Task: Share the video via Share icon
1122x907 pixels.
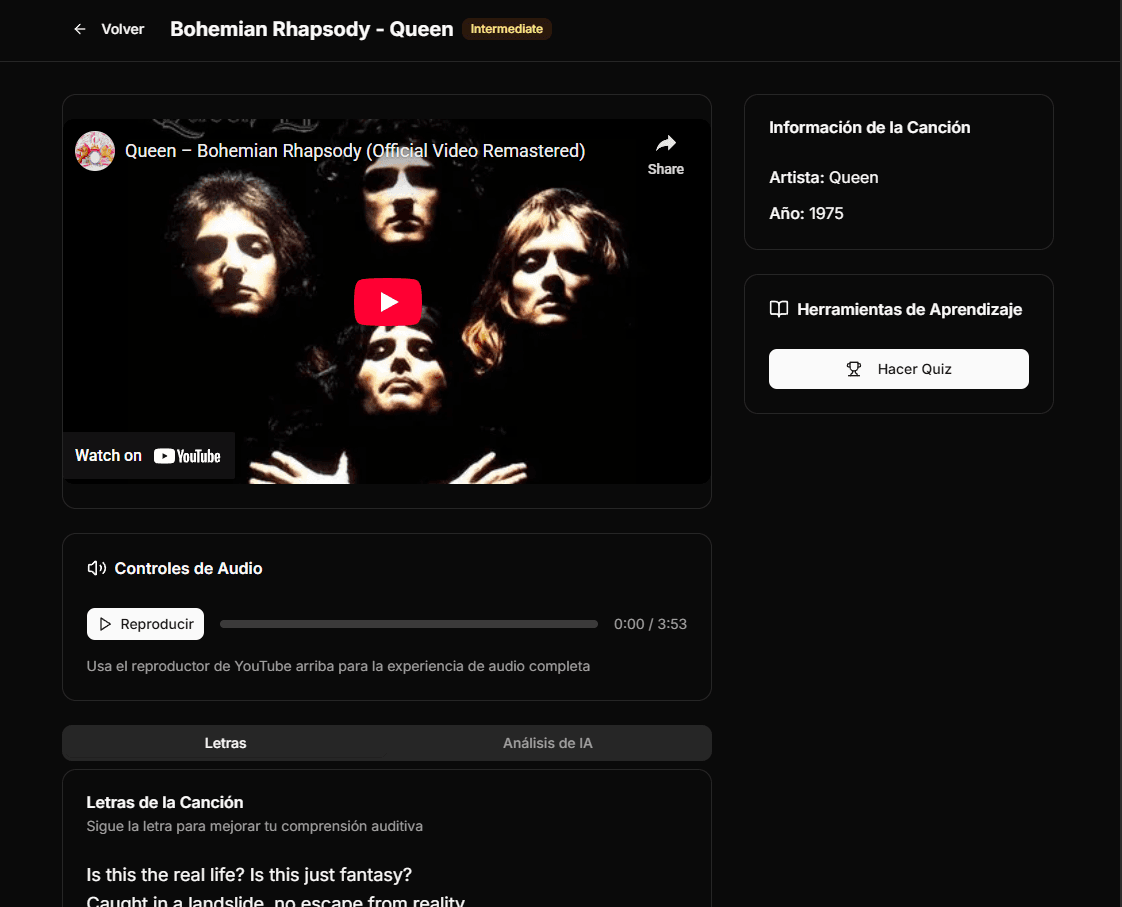Action: (665, 155)
